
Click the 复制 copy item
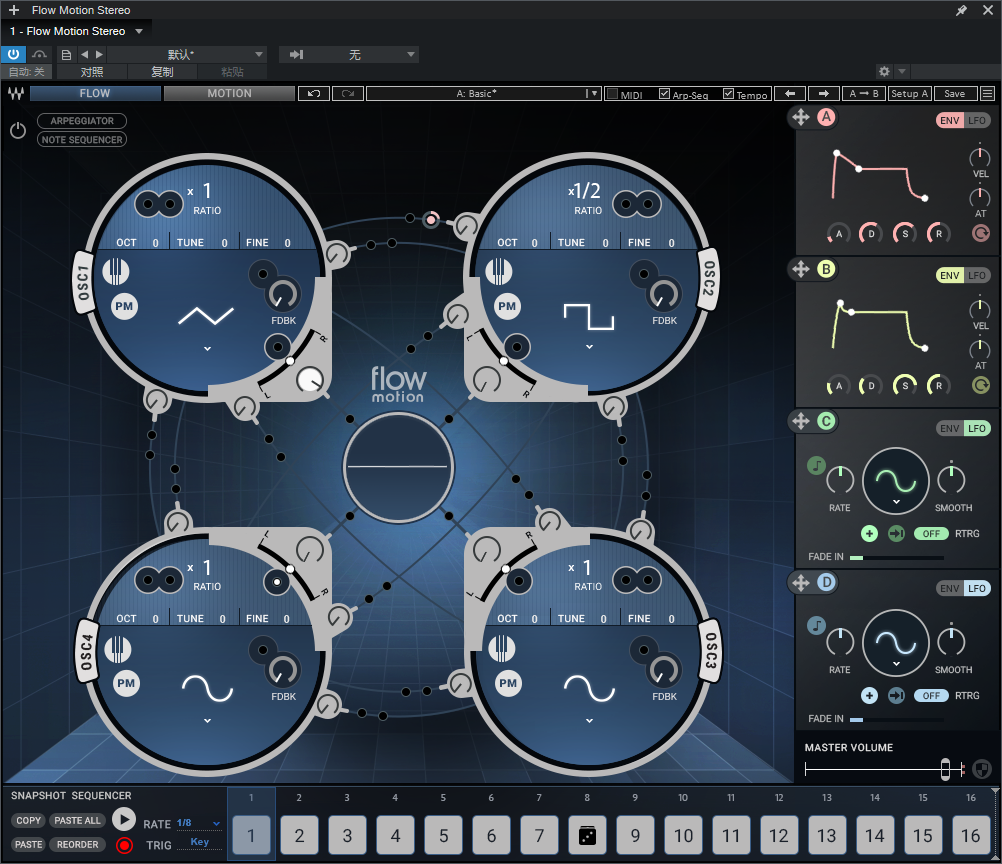click(x=162, y=72)
